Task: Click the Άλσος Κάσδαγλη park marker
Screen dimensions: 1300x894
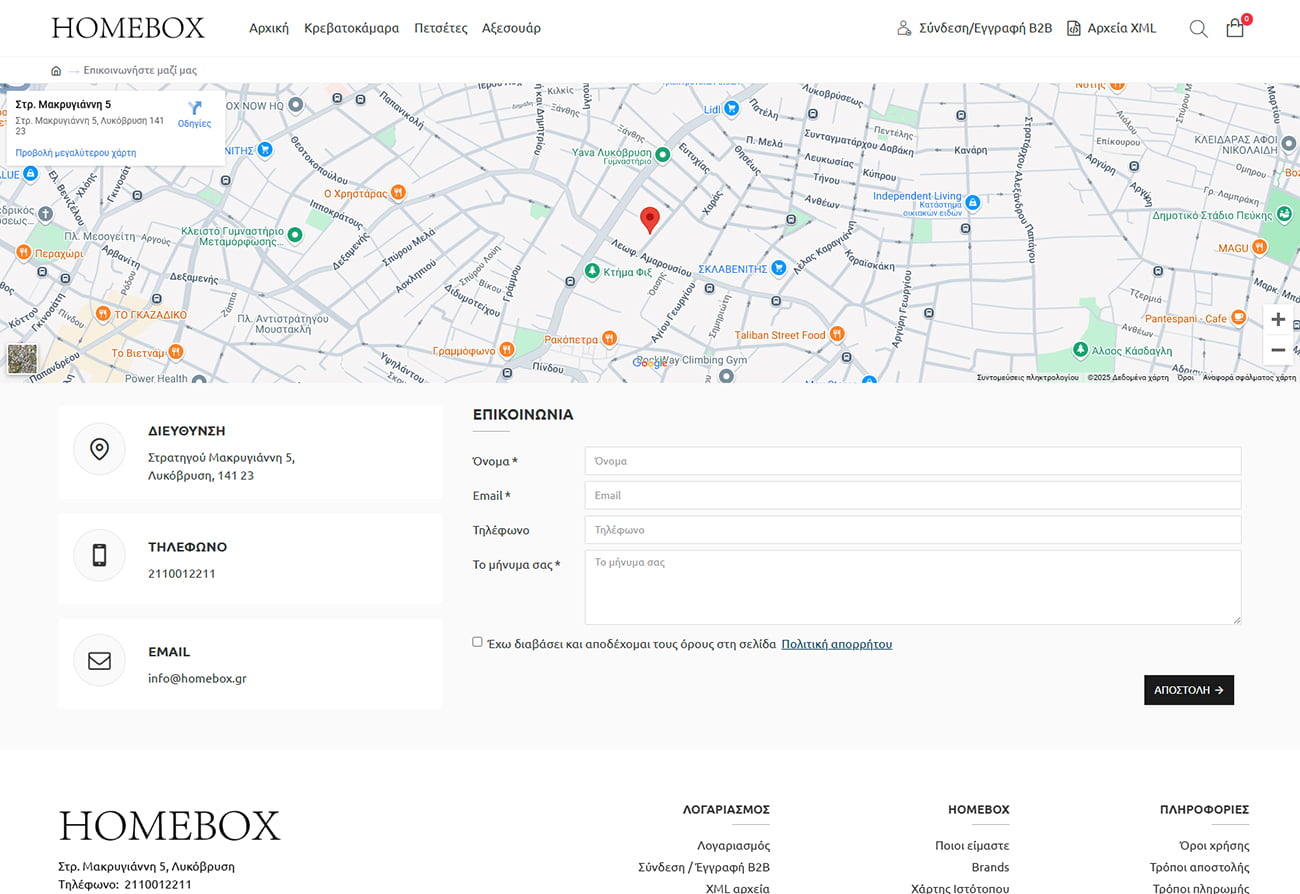Action: [x=1080, y=350]
